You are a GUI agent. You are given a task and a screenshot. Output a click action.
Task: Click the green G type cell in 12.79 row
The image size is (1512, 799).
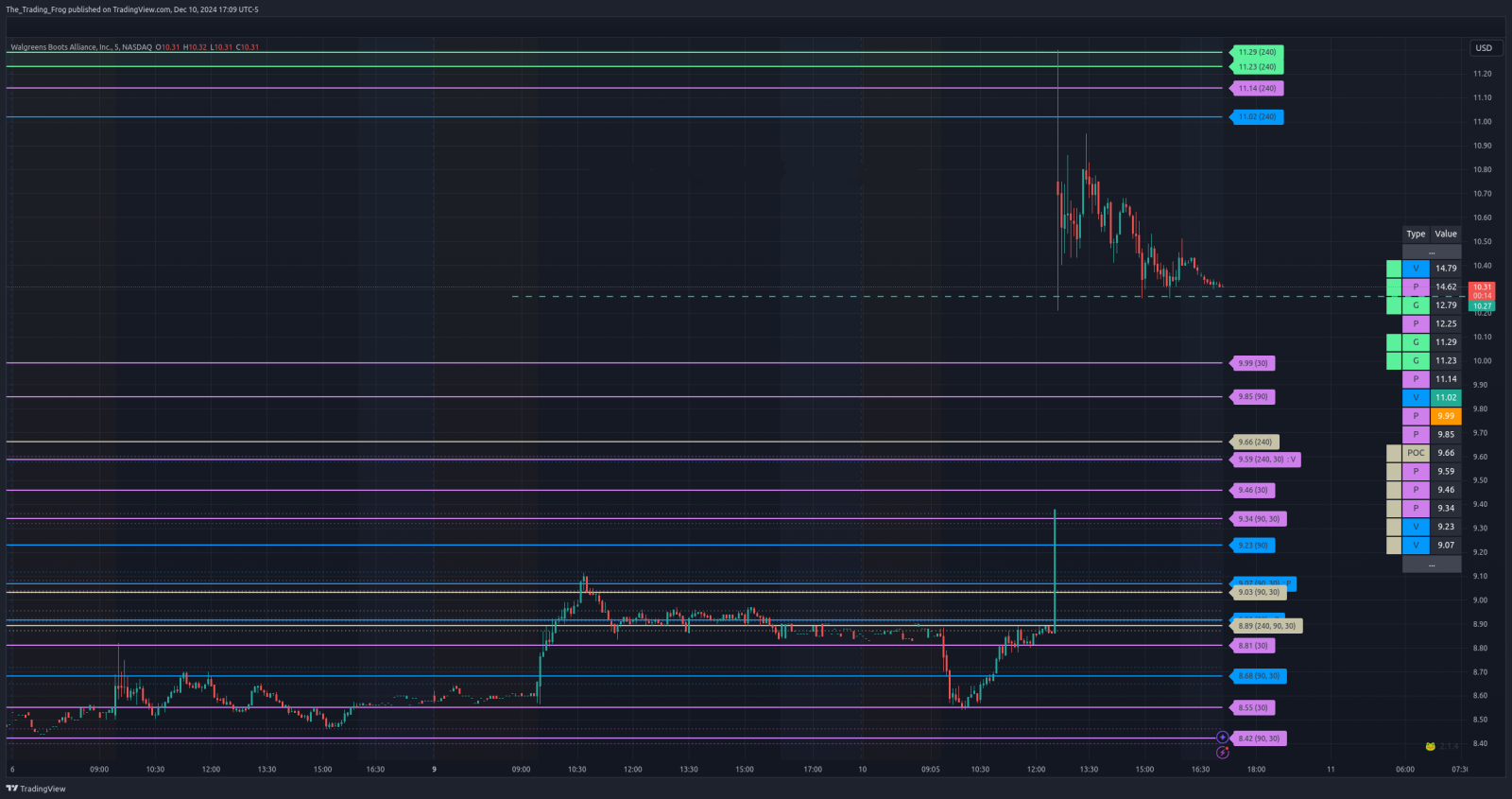click(x=1416, y=305)
